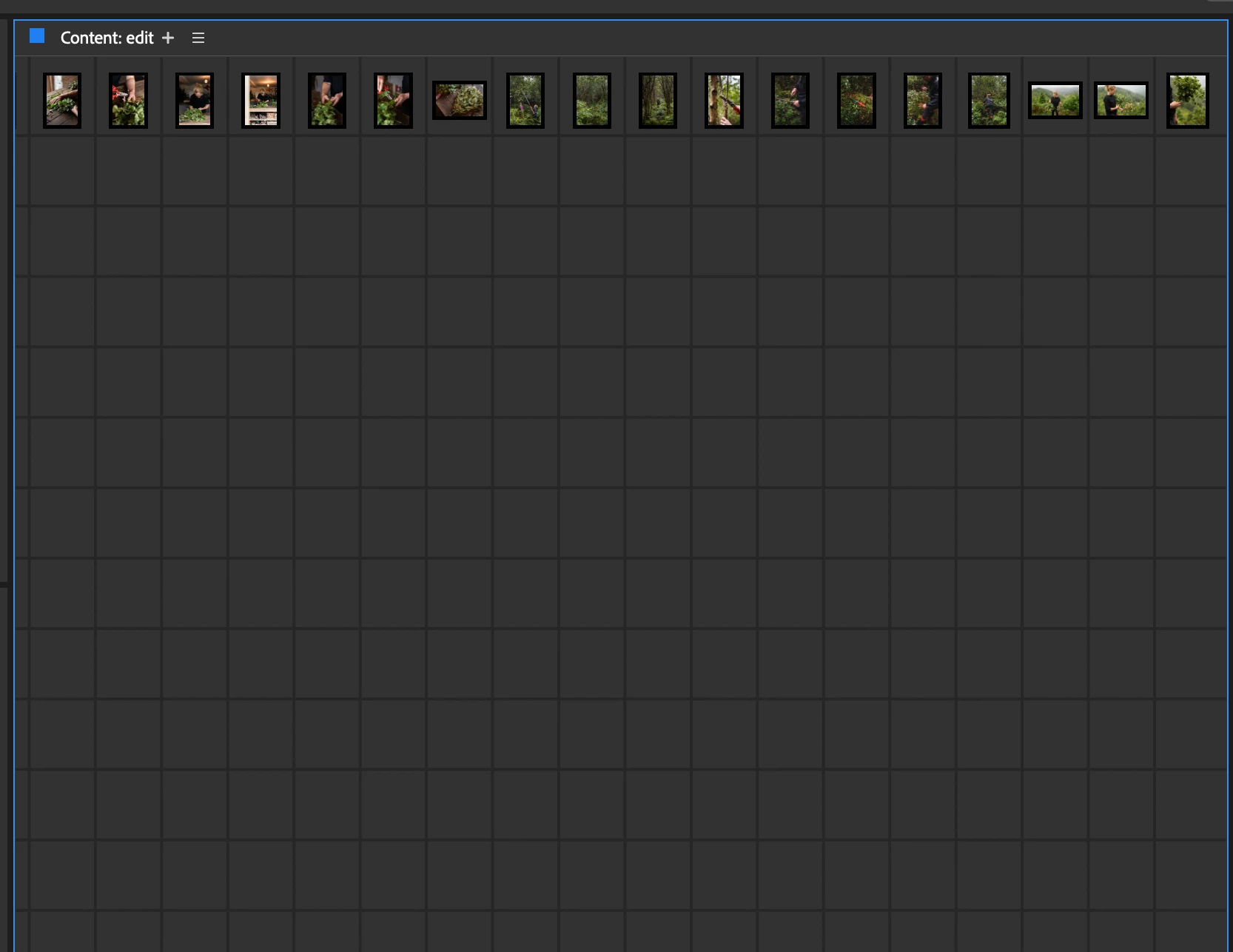1233x952 pixels.
Task: Select landscape thumbnail of woman in profile holding branches
Action: pyautogui.click(x=1121, y=100)
